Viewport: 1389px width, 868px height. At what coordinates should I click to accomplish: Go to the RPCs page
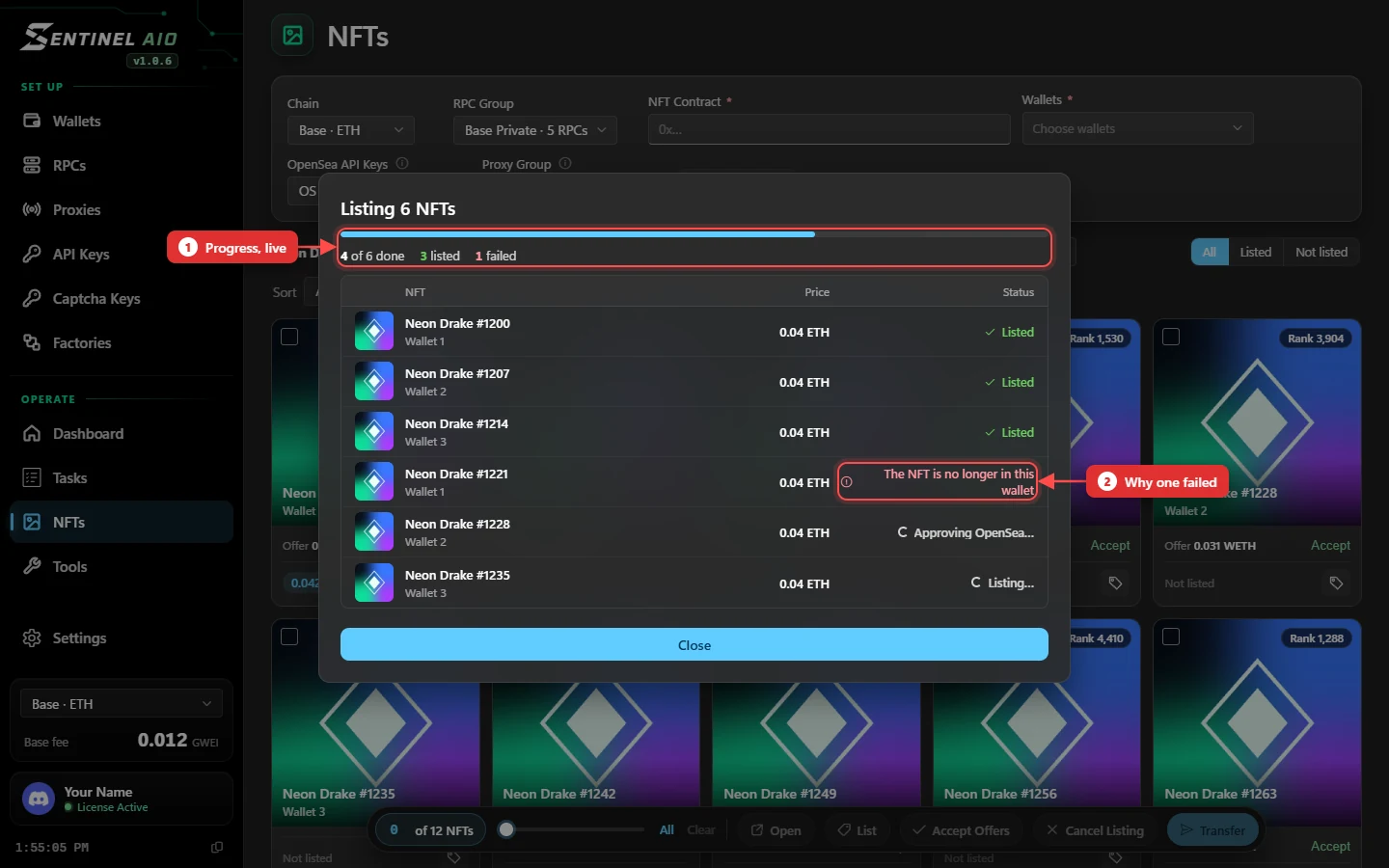pyautogui.click(x=122, y=166)
